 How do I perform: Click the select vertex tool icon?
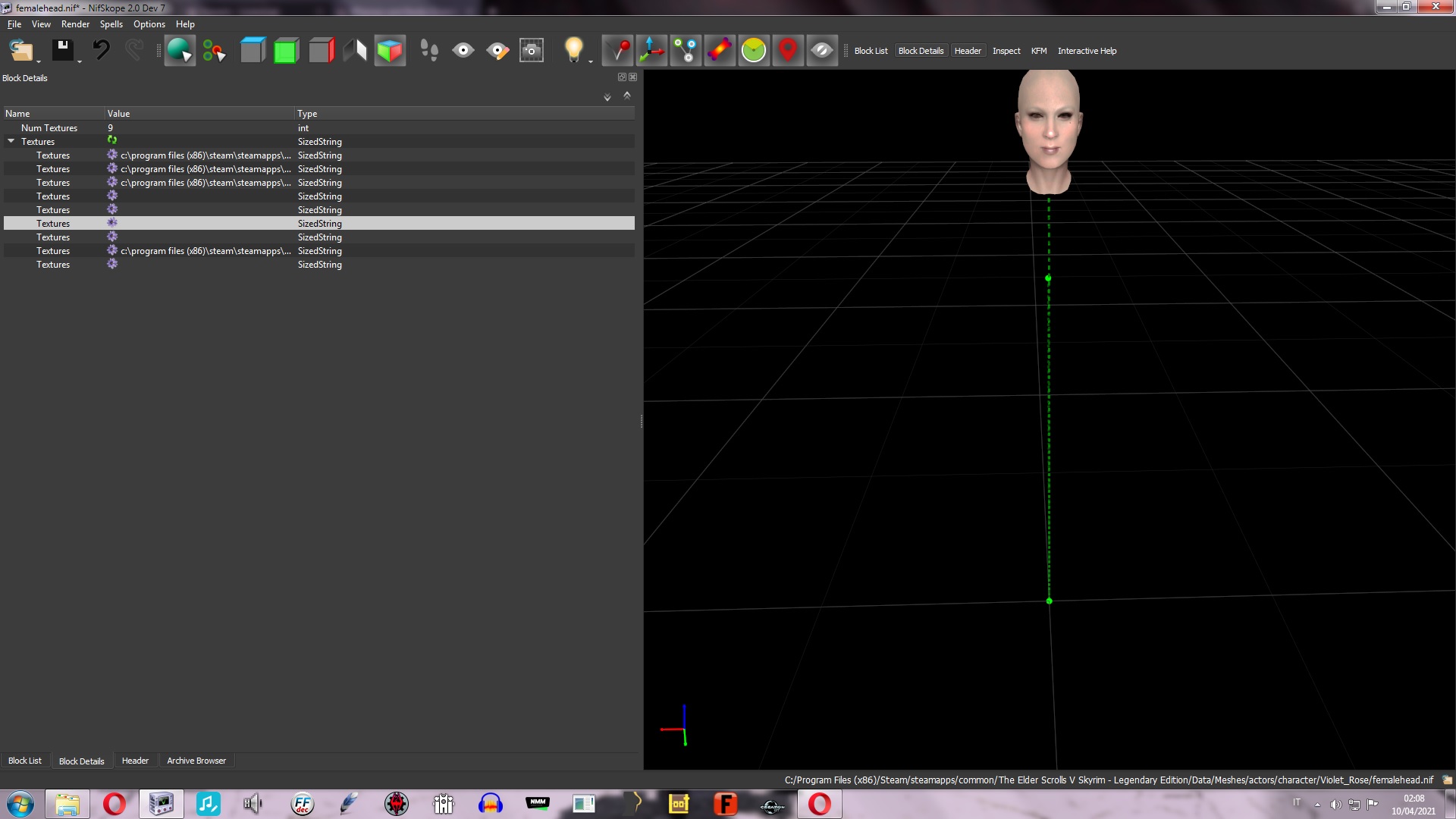click(215, 51)
